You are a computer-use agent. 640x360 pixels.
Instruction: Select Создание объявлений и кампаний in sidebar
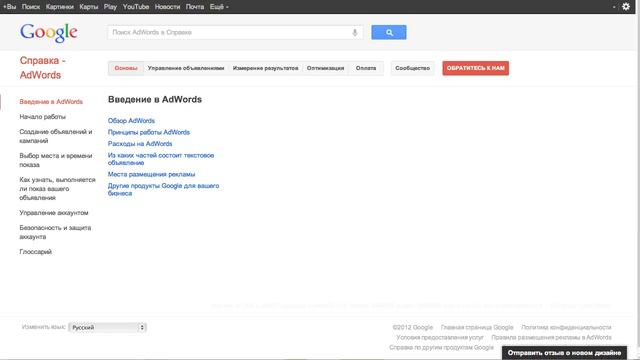pos(56,136)
